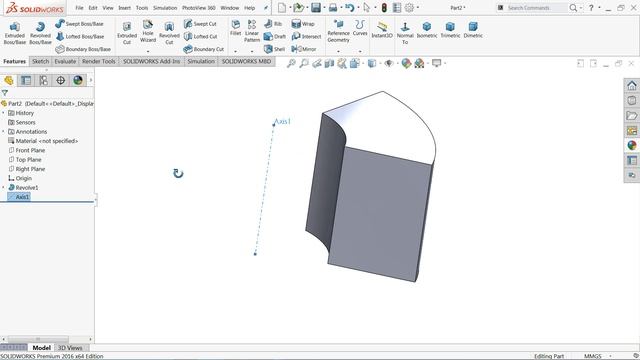
Task: Select Top Plane in the tree
Action: (24, 160)
